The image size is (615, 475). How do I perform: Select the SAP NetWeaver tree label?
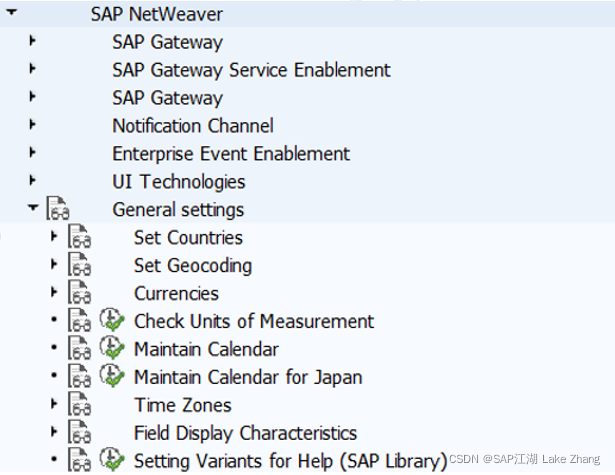click(157, 15)
